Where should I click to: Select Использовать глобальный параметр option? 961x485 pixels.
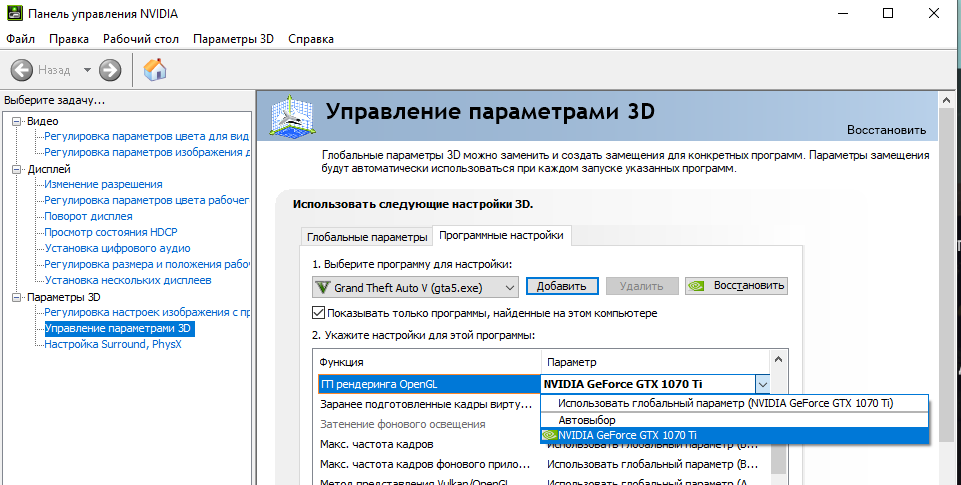734,403
